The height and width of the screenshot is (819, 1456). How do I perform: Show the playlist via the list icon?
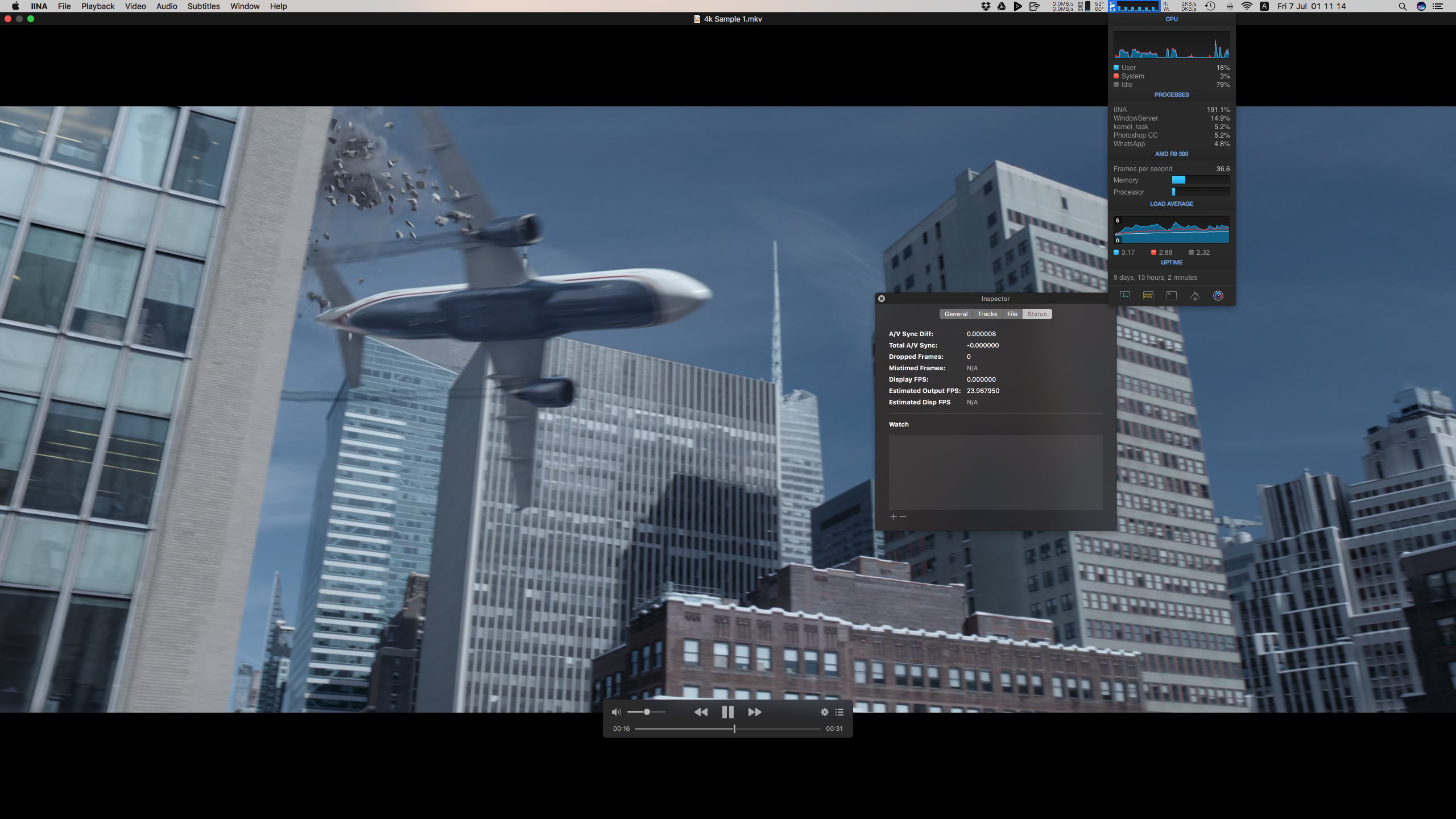(x=839, y=712)
